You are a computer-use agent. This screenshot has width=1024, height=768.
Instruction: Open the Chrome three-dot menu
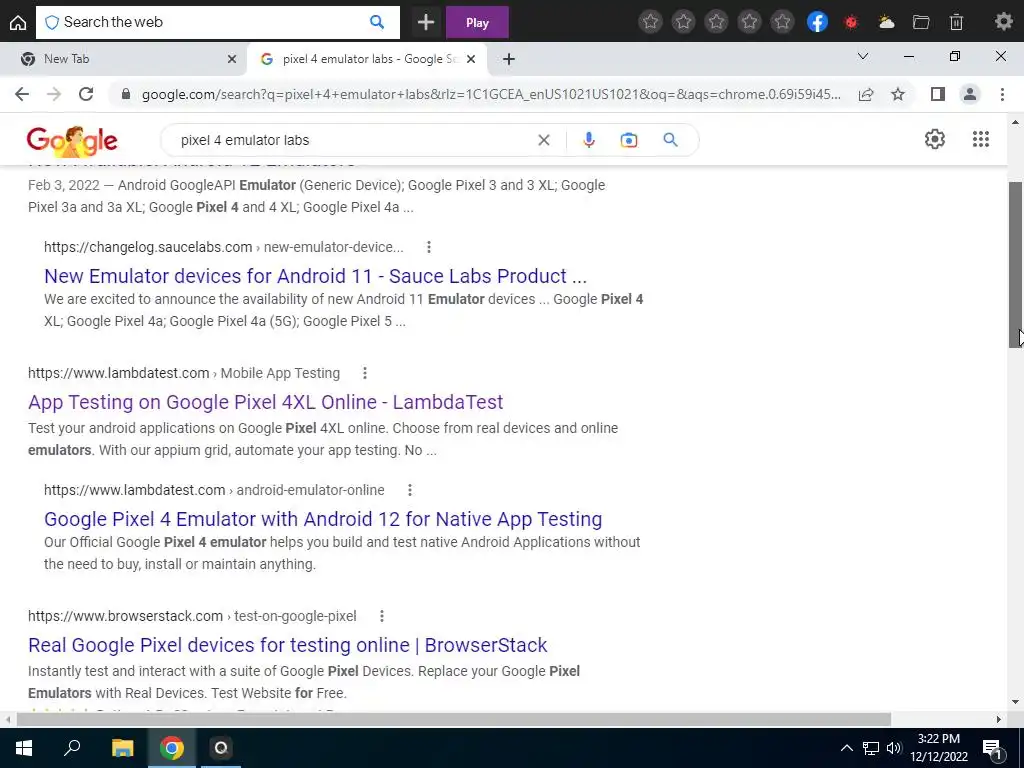(x=1002, y=94)
